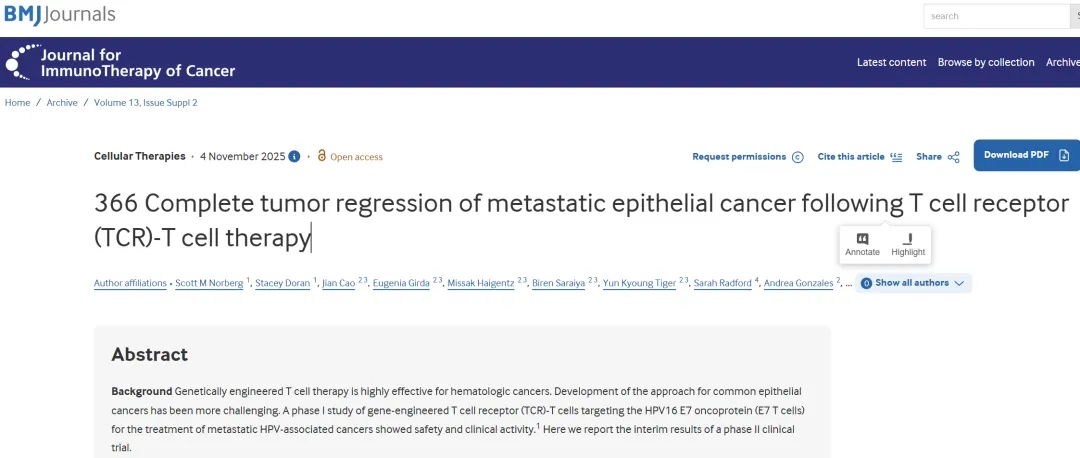The width and height of the screenshot is (1080, 458).
Task: Click the Cite this article quote icon
Action: 896,157
